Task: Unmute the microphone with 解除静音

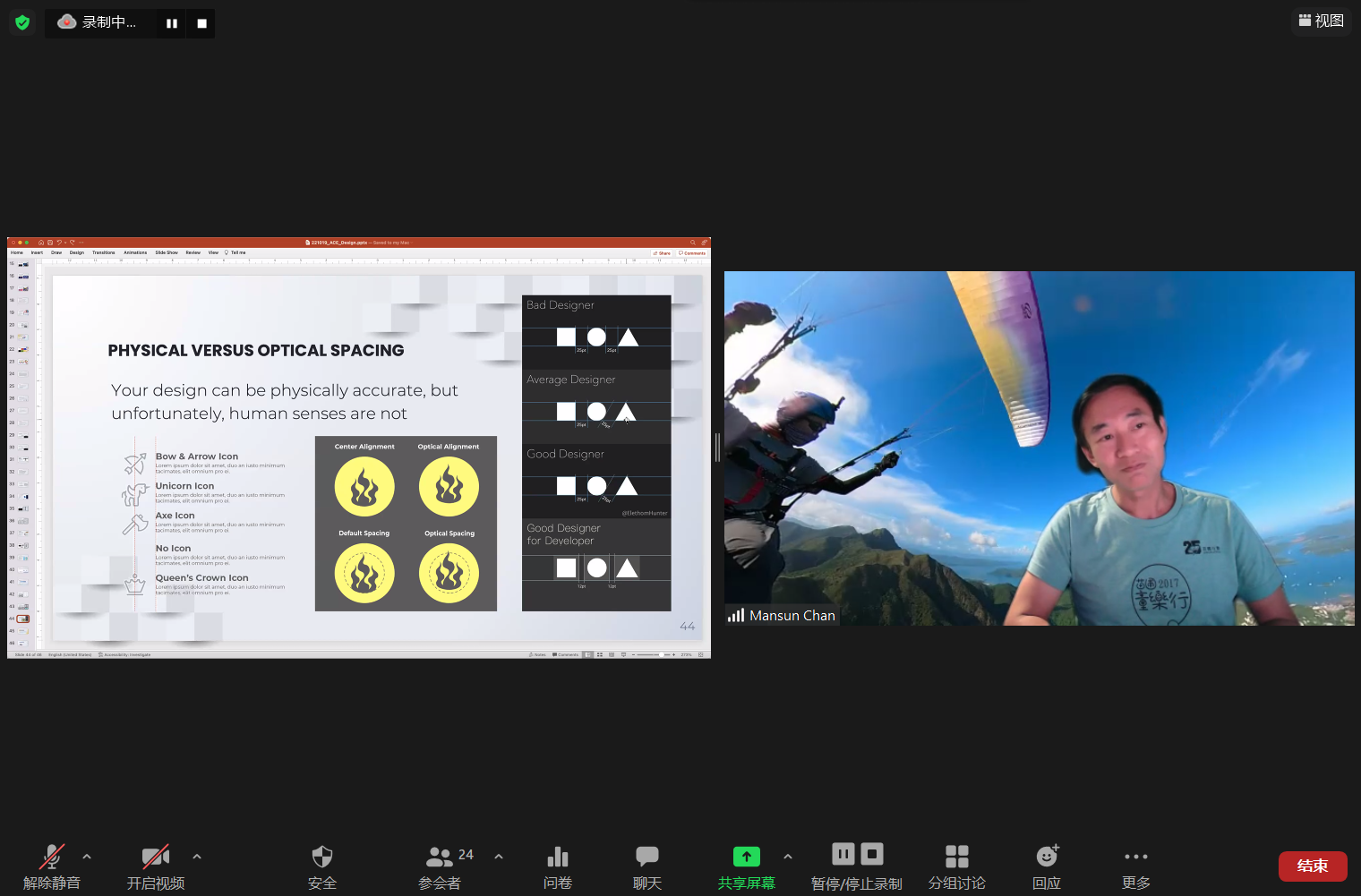Action: tap(52, 866)
